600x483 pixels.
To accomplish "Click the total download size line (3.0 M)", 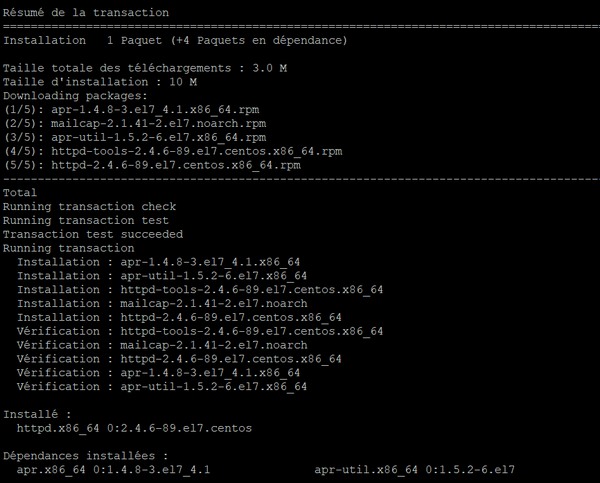I will (145, 68).
